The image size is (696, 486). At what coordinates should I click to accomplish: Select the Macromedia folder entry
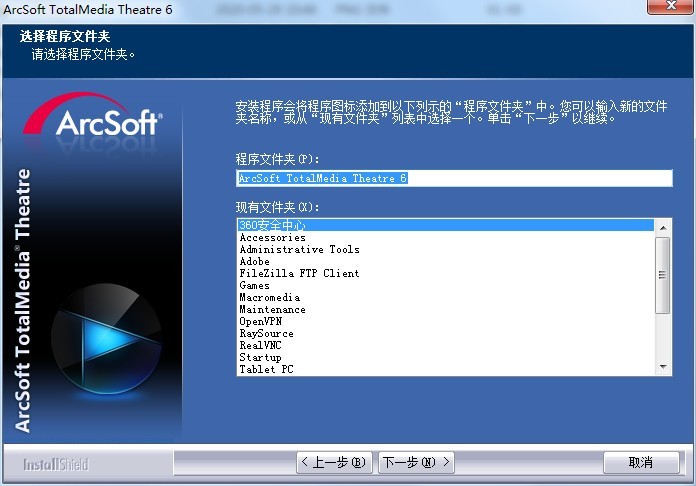click(445, 297)
